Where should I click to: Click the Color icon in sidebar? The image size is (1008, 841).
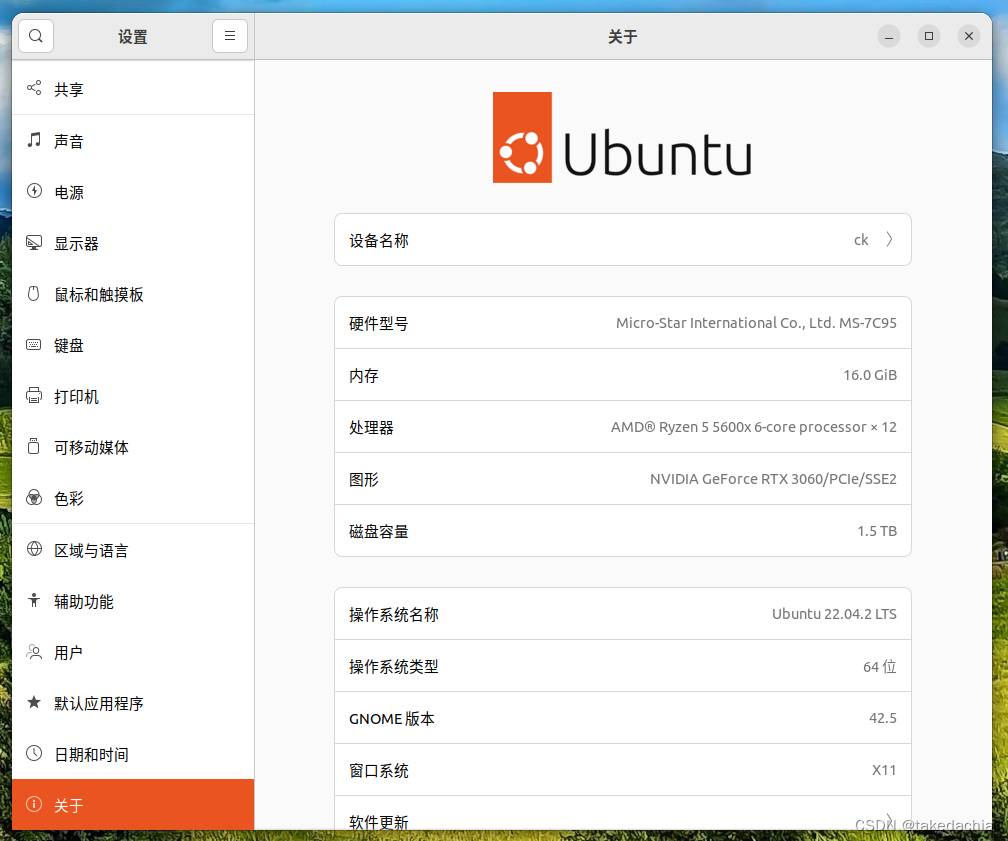(34, 498)
